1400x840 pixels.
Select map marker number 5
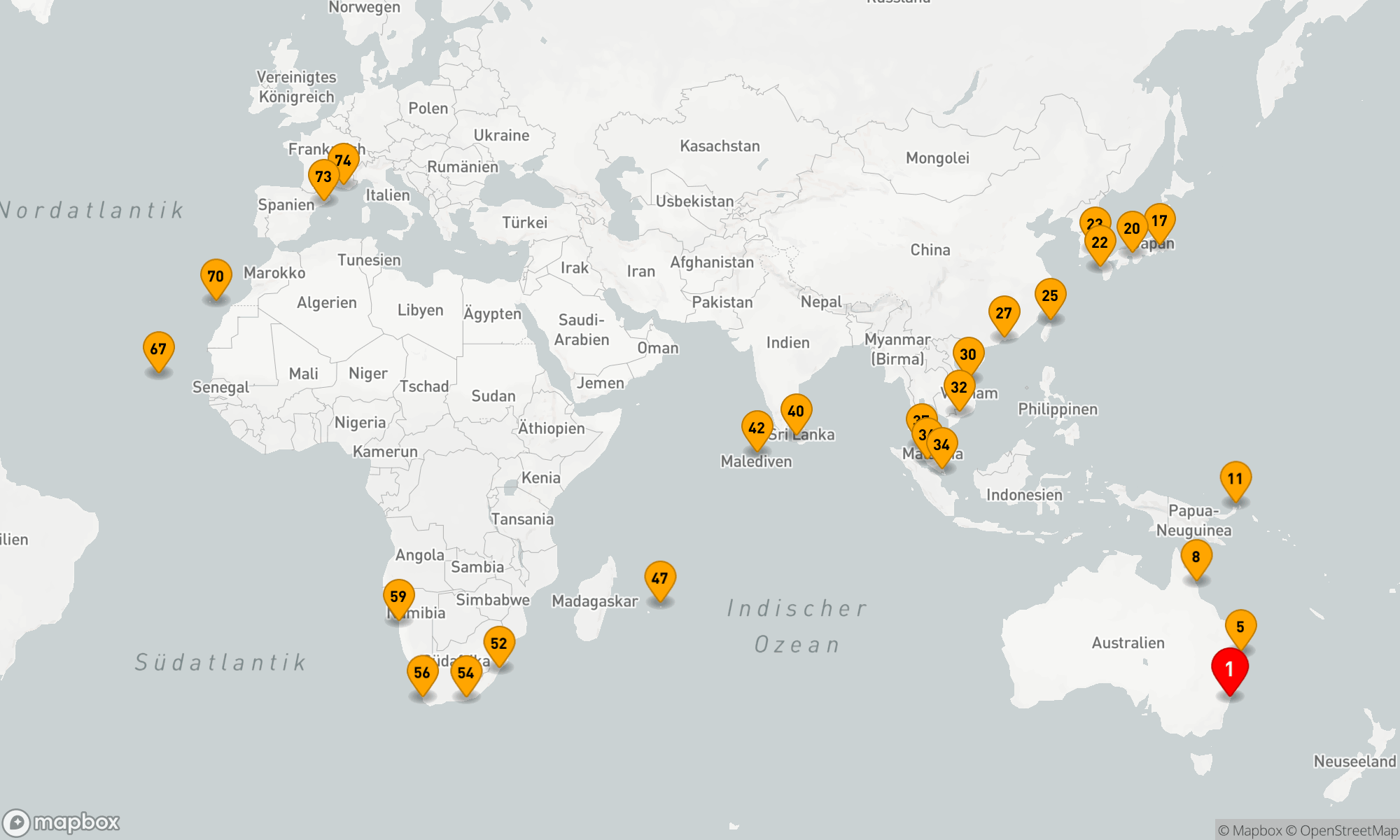click(x=1240, y=627)
